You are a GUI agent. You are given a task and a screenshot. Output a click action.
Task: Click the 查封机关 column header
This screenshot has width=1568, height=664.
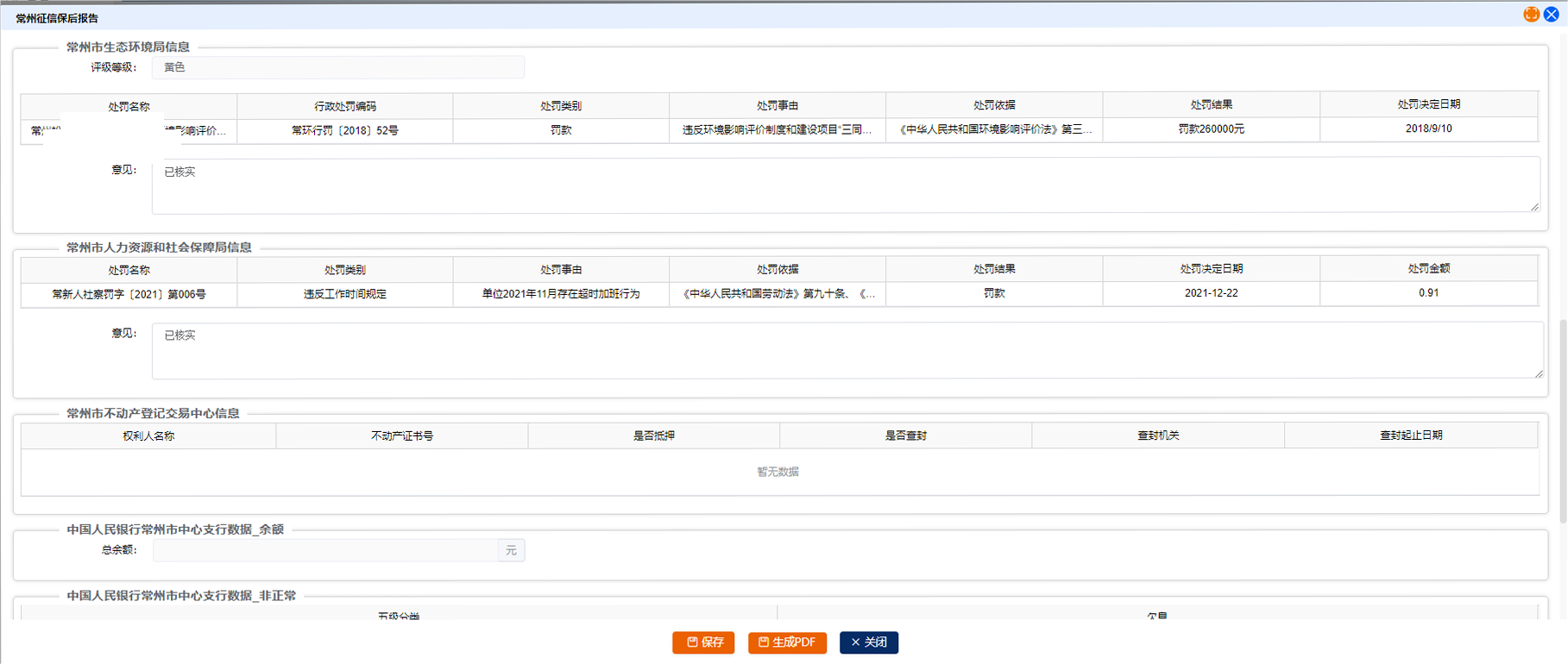tap(1158, 436)
